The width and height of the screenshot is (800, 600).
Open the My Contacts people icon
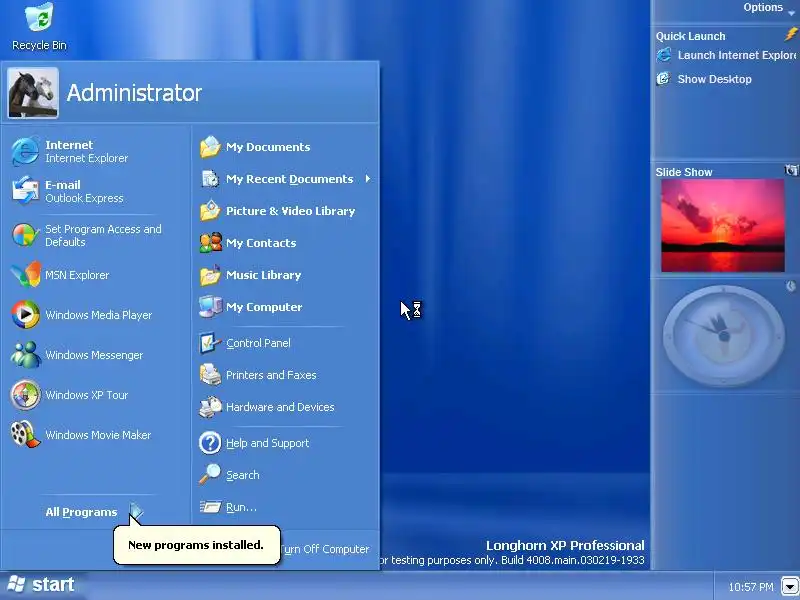click(210, 243)
